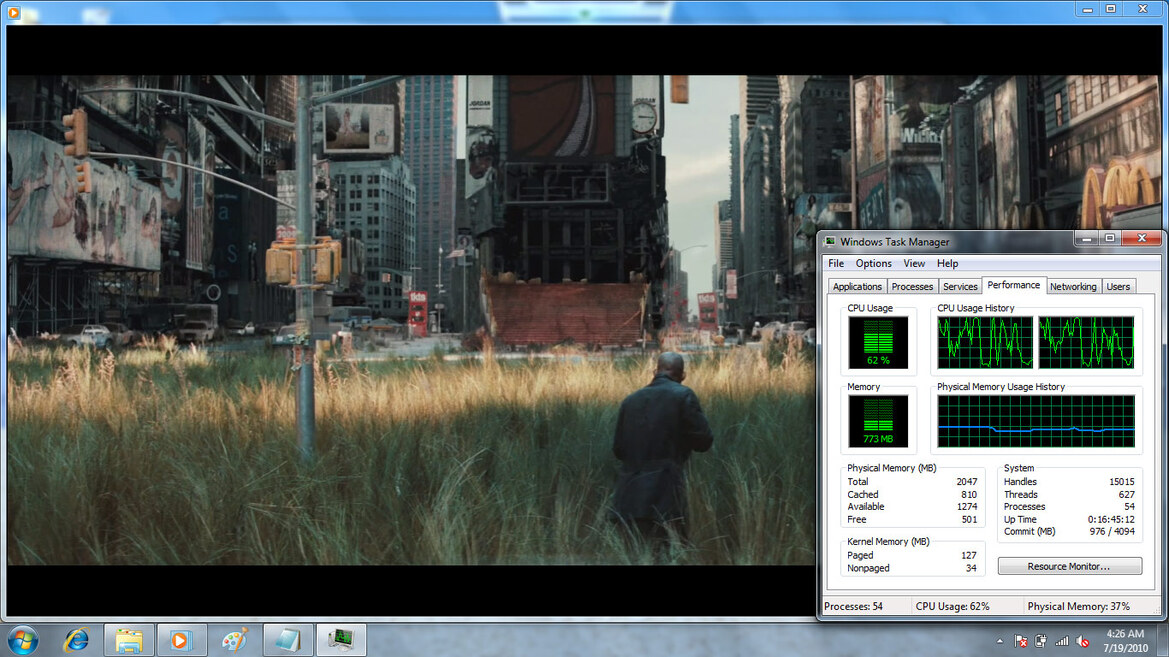This screenshot has height=657, width=1169.
Task: Click the 7/19/2010 date in the tray
Action: [x=1126, y=648]
